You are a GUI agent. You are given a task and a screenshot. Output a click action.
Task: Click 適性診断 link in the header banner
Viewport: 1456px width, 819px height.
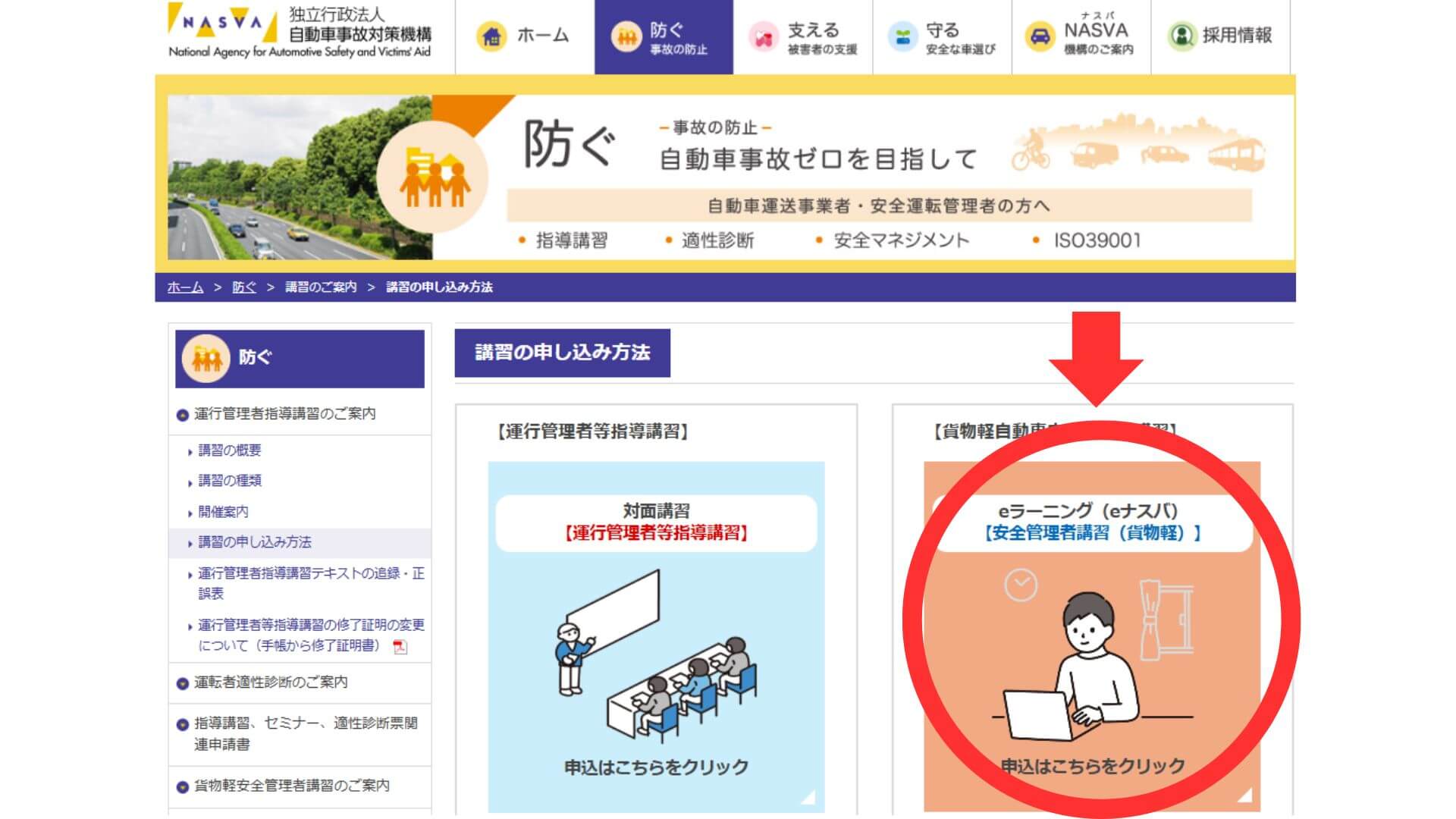pyautogui.click(x=717, y=240)
